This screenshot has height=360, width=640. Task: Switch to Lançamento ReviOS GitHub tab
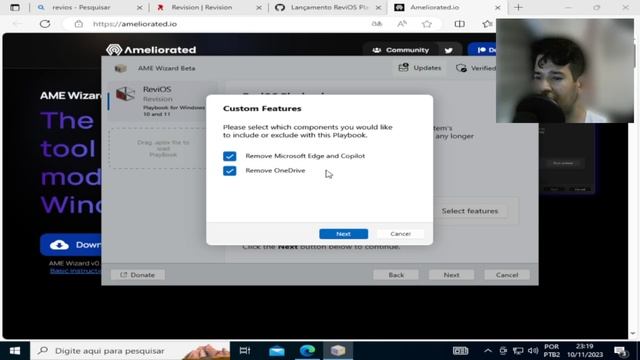(329, 7)
